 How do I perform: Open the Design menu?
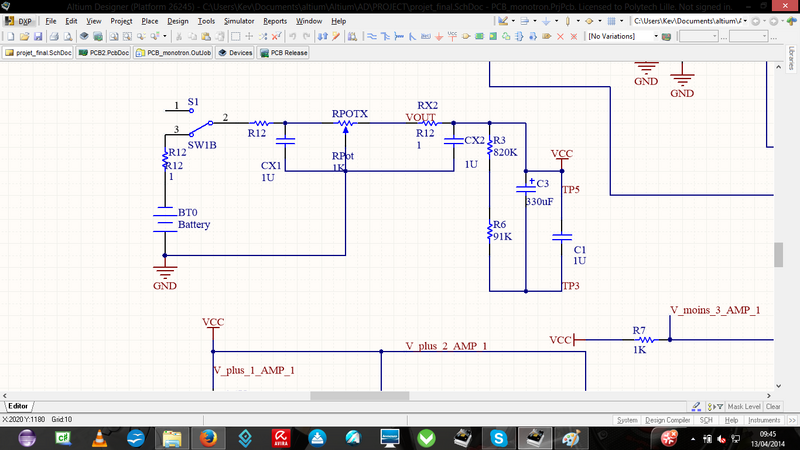pyautogui.click(x=179, y=20)
